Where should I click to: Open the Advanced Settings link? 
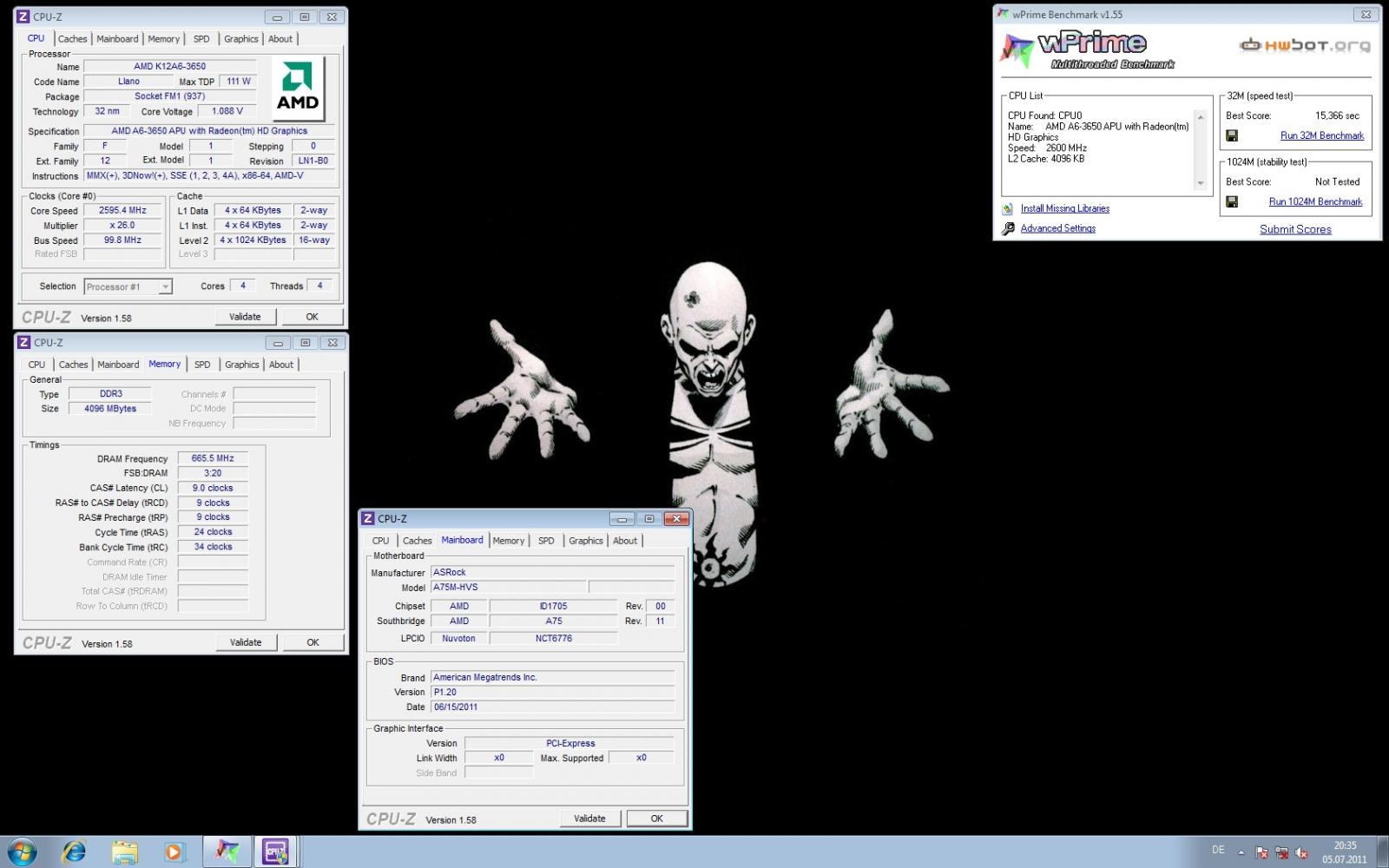pos(1058,228)
